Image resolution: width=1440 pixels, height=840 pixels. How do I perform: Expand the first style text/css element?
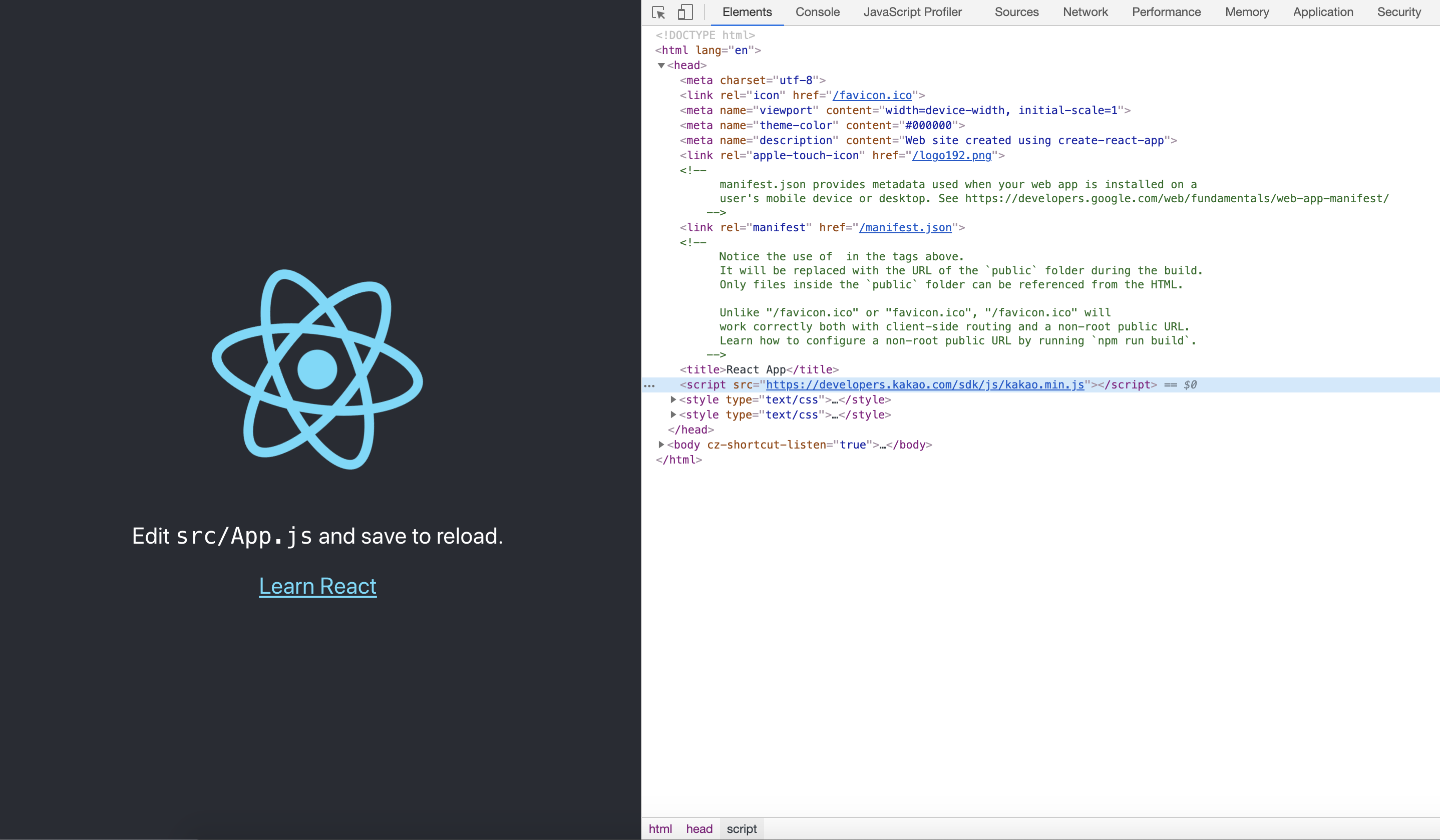click(673, 399)
